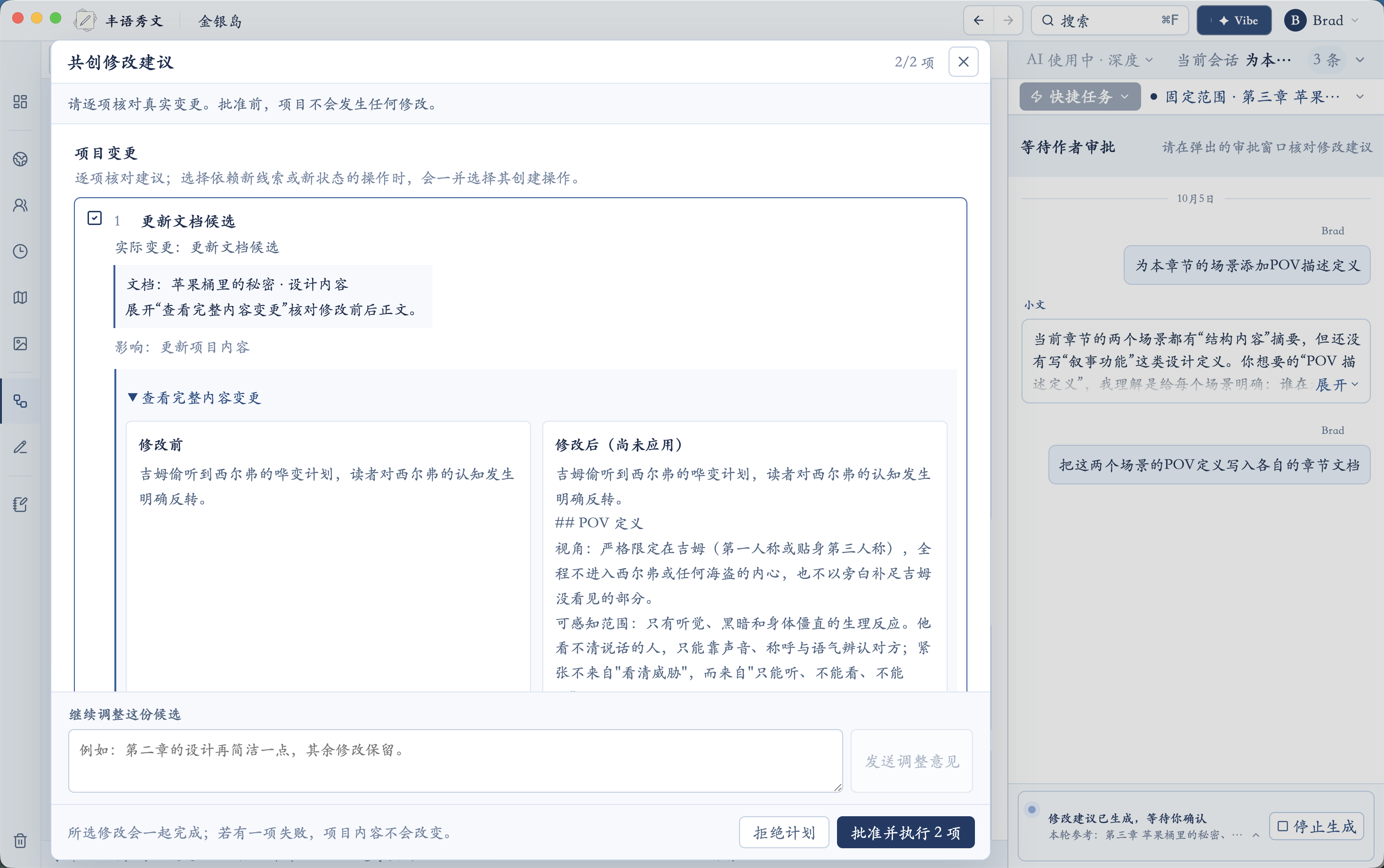Click the B avatar for Brad
This screenshot has height=868, width=1384.
1295,21
